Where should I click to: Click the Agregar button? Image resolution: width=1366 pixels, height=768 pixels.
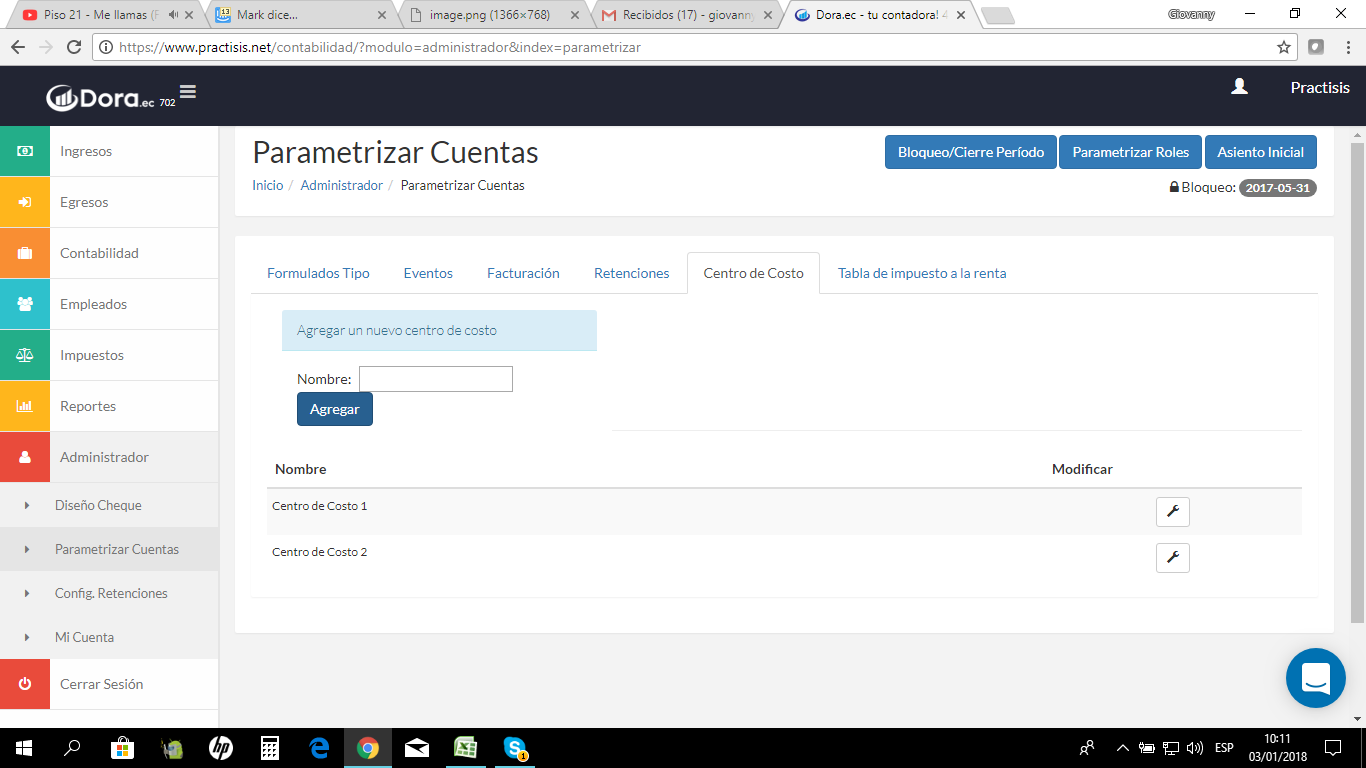point(335,409)
